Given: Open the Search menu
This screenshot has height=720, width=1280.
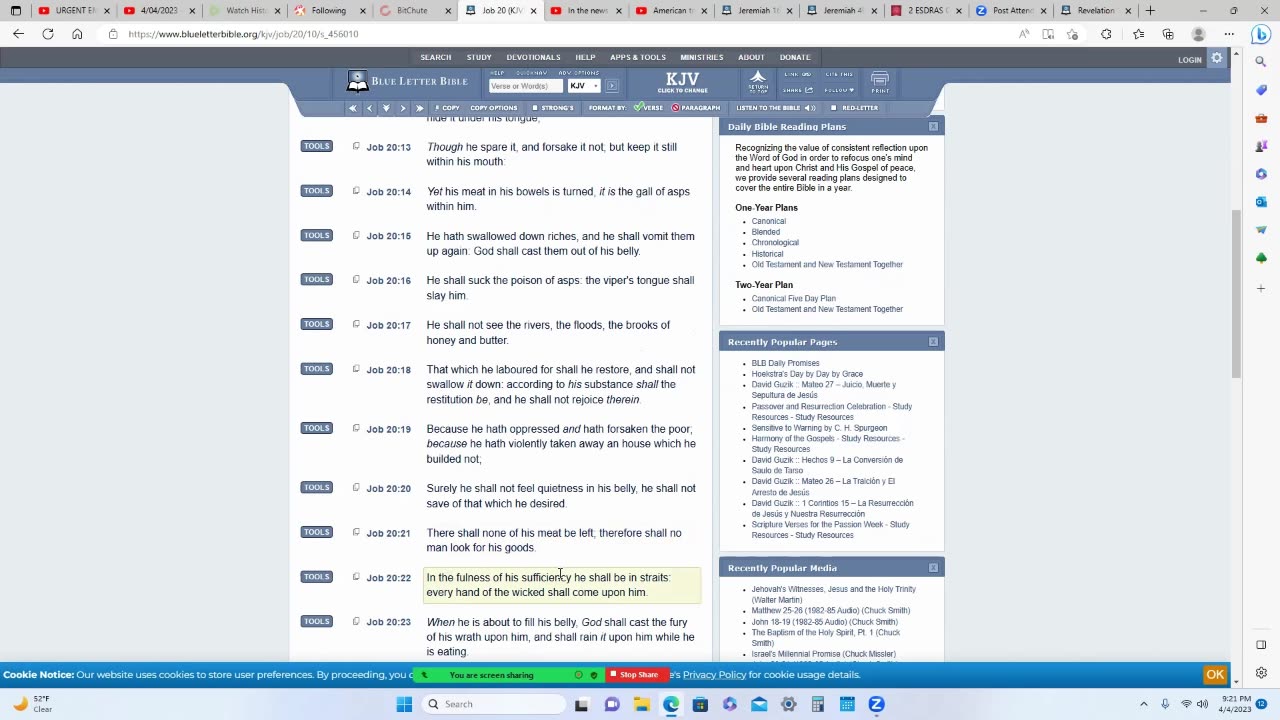Looking at the screenshot, I should pos(435,57).
